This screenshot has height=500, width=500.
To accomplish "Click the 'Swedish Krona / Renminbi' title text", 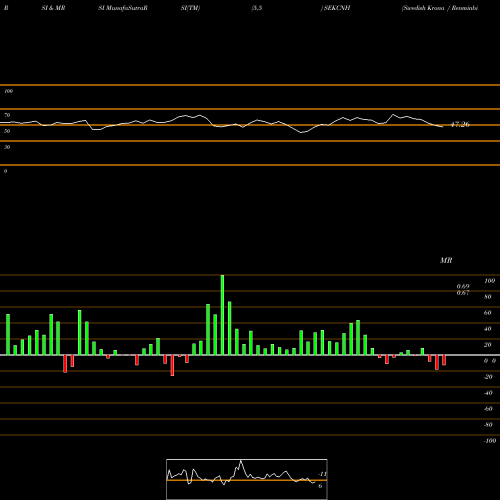I will pyautogui.click(x=440, y=8).
